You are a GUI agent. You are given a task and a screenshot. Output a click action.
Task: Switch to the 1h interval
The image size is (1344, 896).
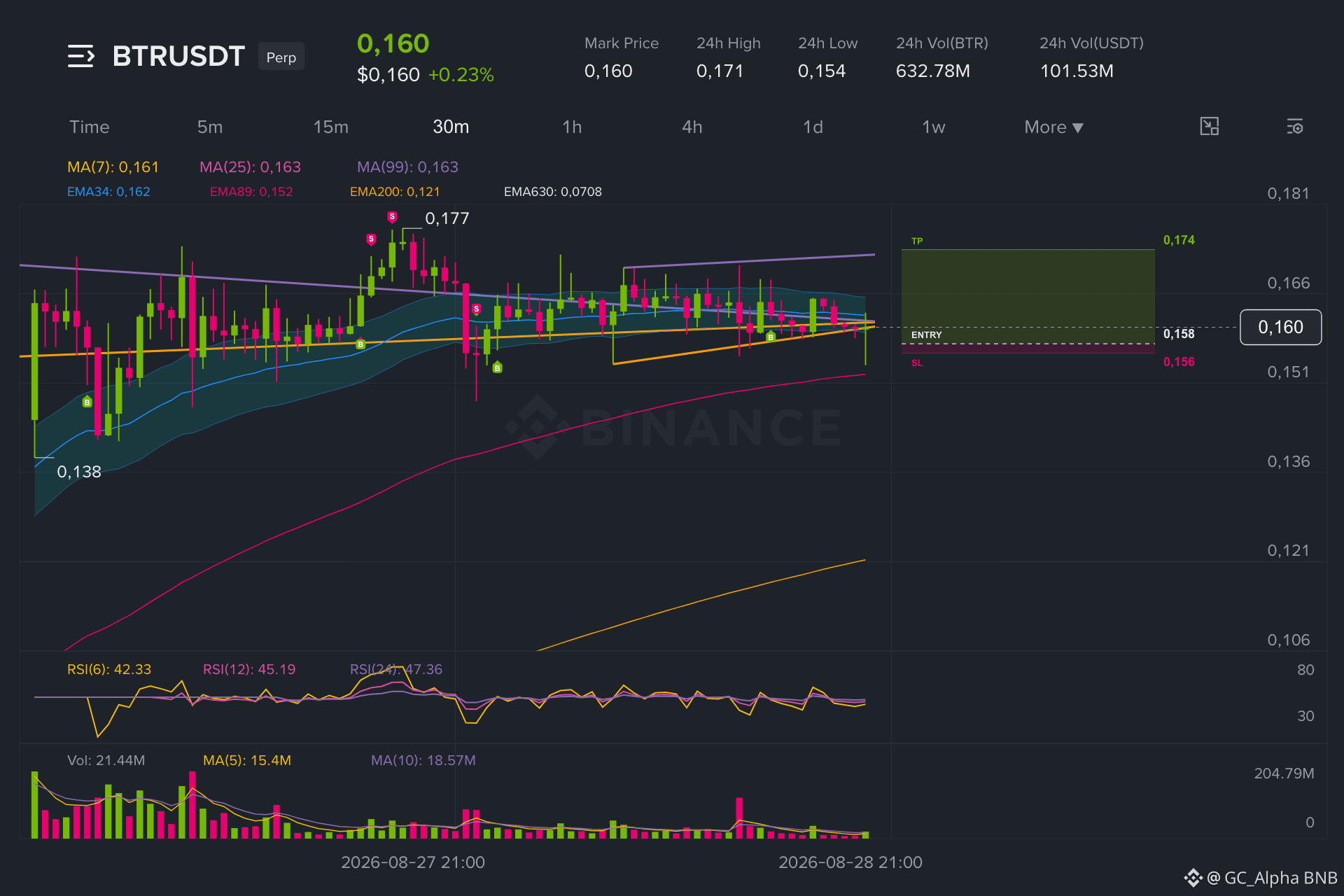click(x=572, y=127)
